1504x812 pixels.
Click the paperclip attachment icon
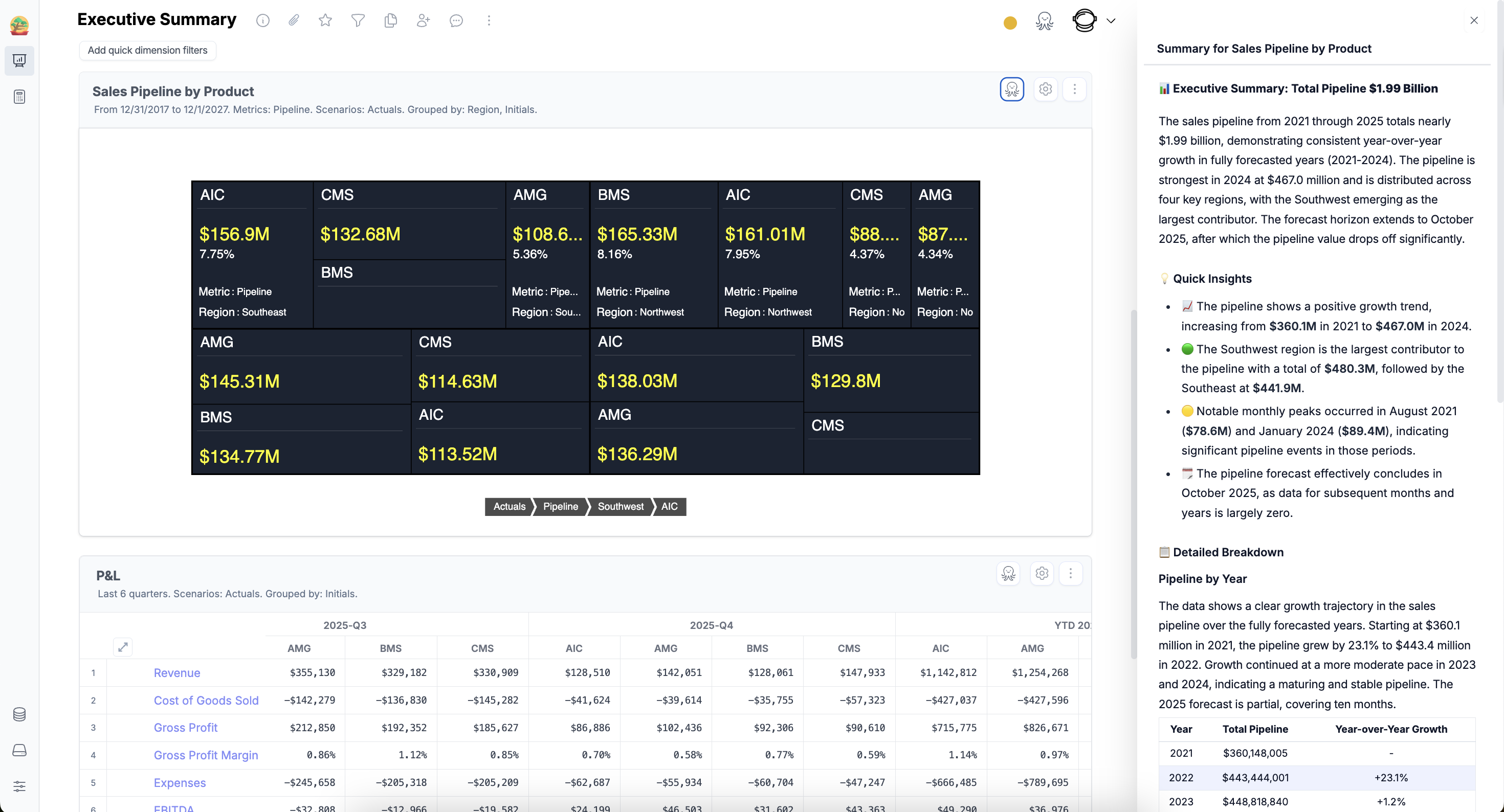(294, 20)
